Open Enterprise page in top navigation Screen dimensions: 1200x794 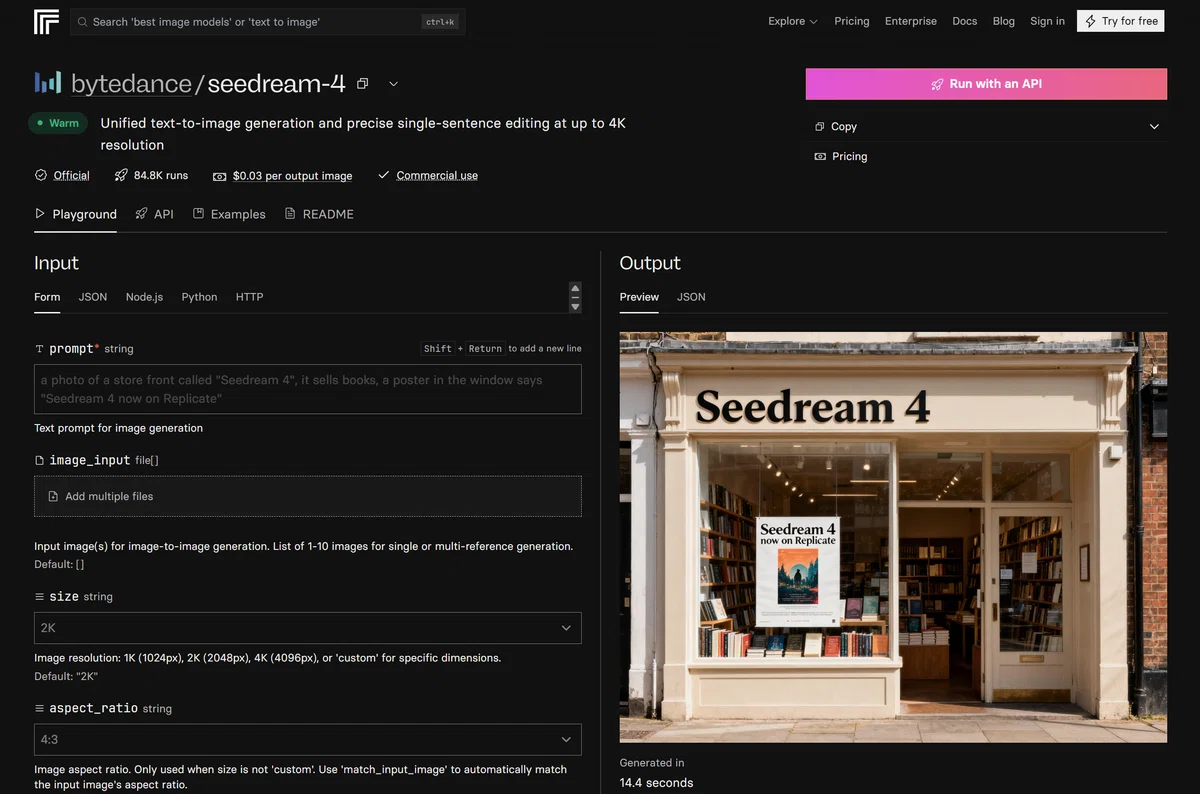pyautogui.click(x=911, y=21)
